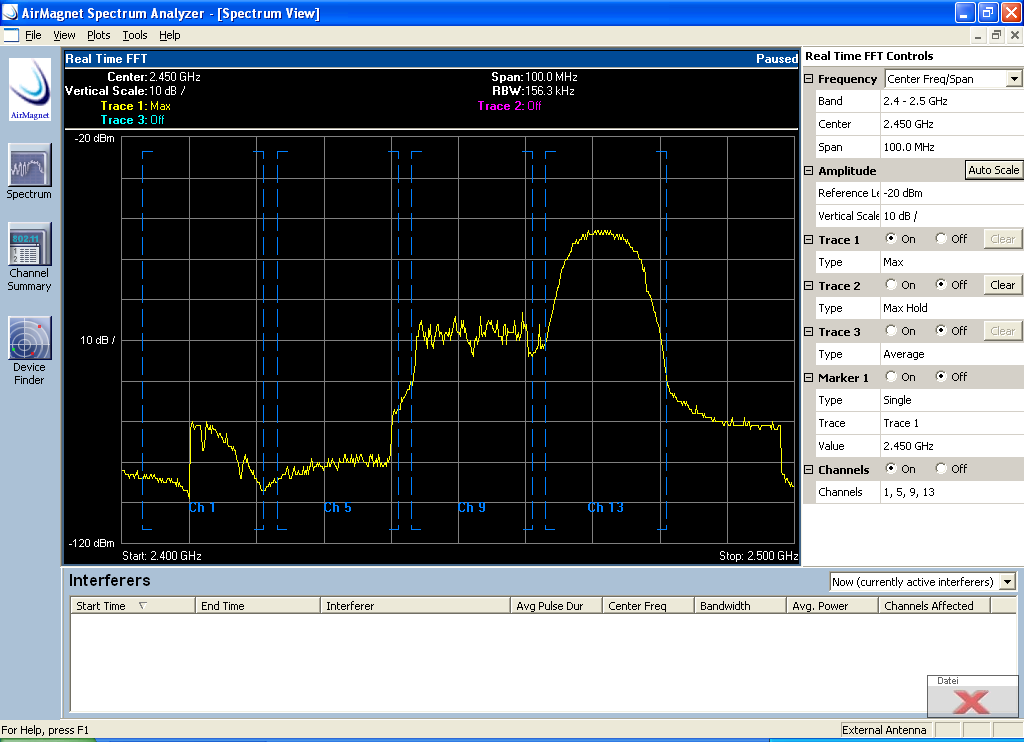Click the Ch 5 channel label
This screenshot has height=742, width=1024.
pos(338,508)
